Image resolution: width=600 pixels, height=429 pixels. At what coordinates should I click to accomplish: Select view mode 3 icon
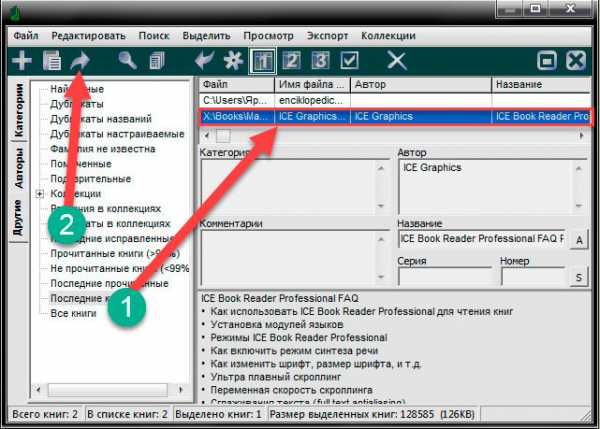(x=321, y=60)
